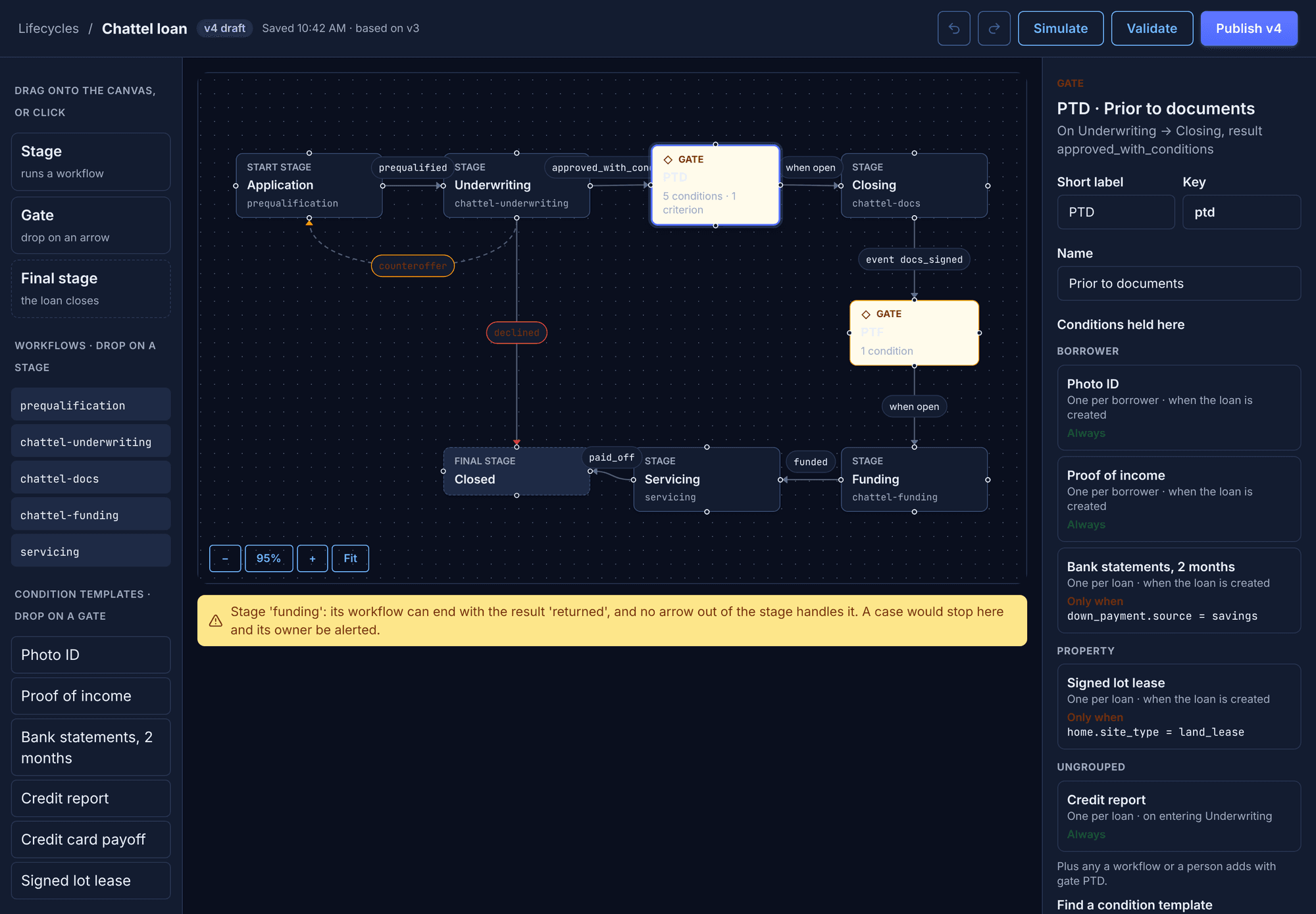This screenshot has height=914, width=1316.
Task: Open the Bank statements condition card in the panel
Action: click(x=1178, y=590)
